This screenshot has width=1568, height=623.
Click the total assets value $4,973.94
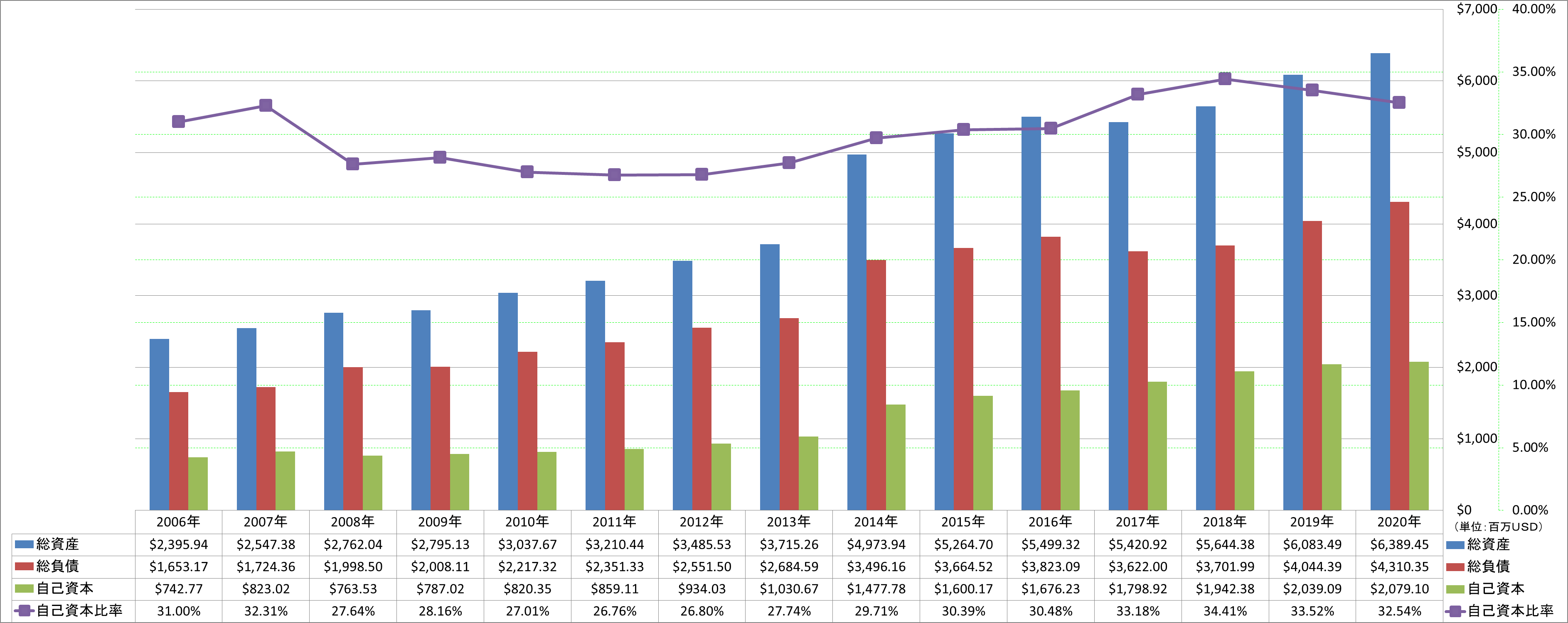click(876, 545)
